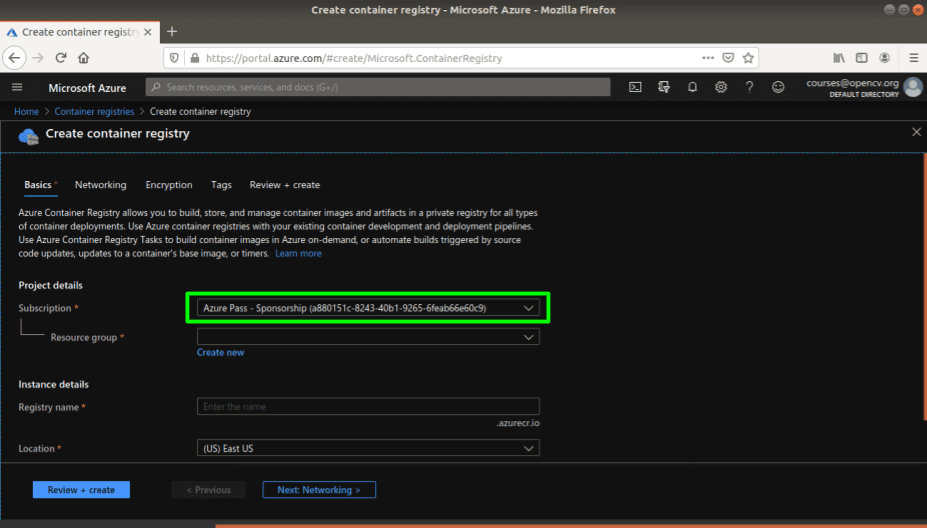
Task: Switch to the Encryption tab
Action: 168,185
